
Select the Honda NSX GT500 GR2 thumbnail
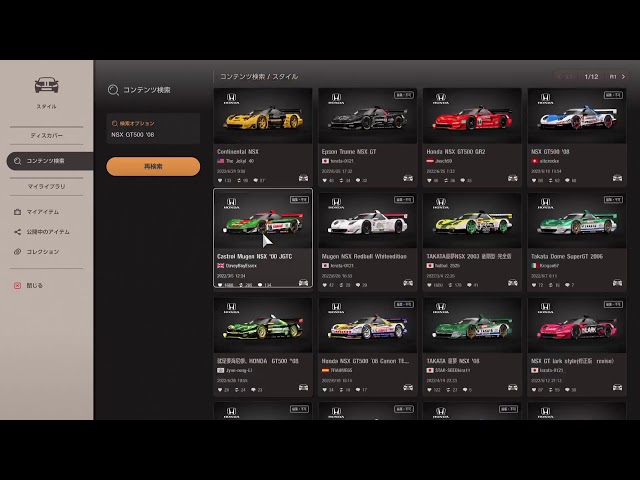[x=472, y=116]
